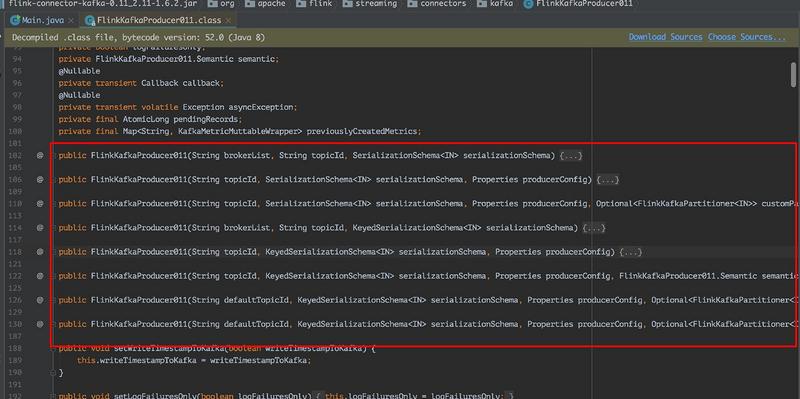Click the class icon beside FlinkKafkaProducer011 in breadcrumb
Screen dimensions: 800x399
[529, 4]
